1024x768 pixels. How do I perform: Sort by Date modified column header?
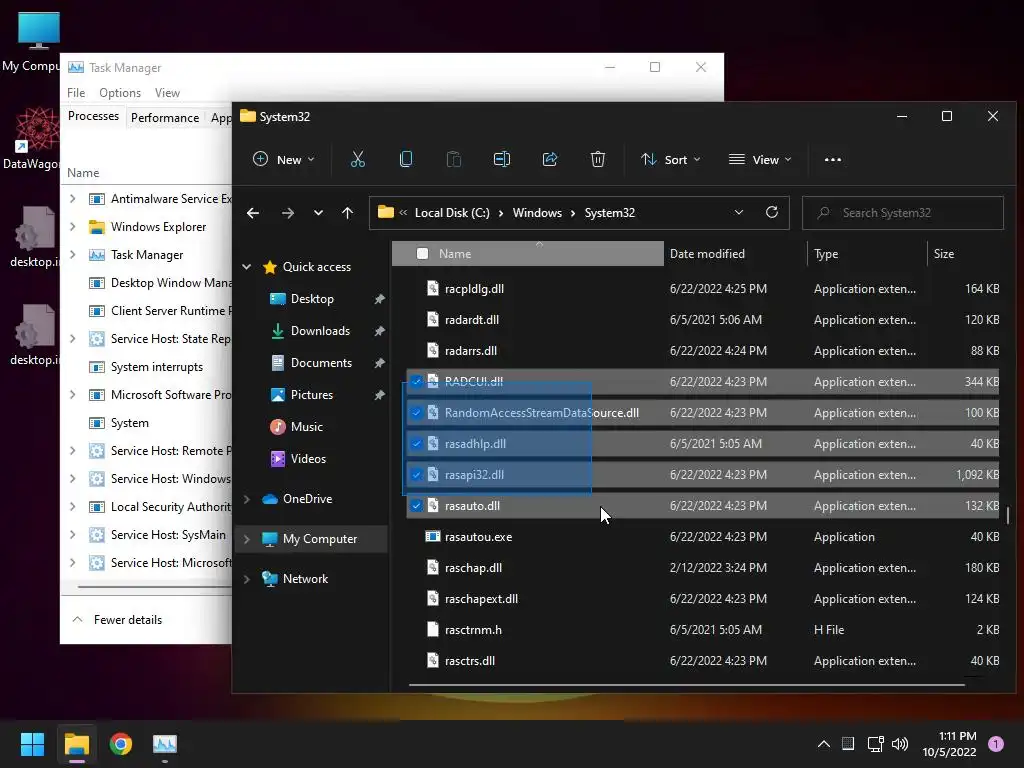(x=735, y=253)
